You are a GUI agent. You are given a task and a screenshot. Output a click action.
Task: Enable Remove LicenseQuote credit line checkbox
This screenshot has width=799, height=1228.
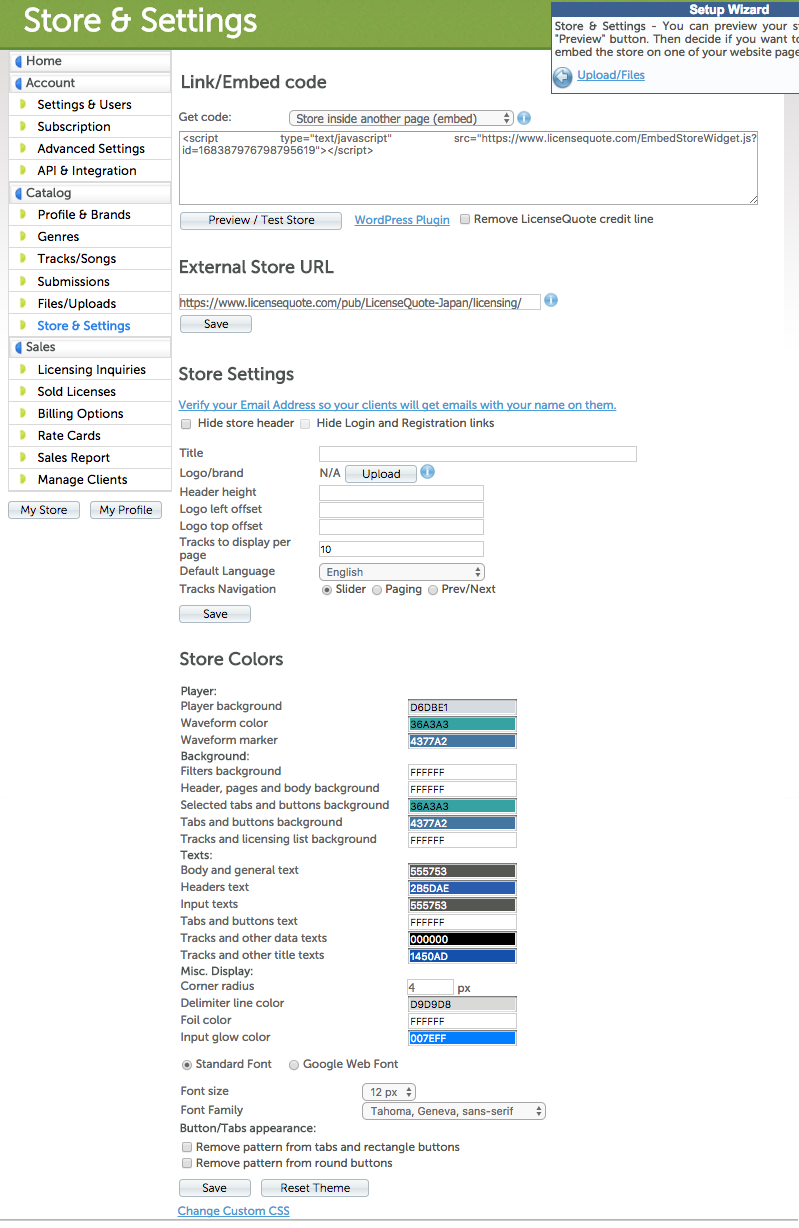[x=465, y=219]
